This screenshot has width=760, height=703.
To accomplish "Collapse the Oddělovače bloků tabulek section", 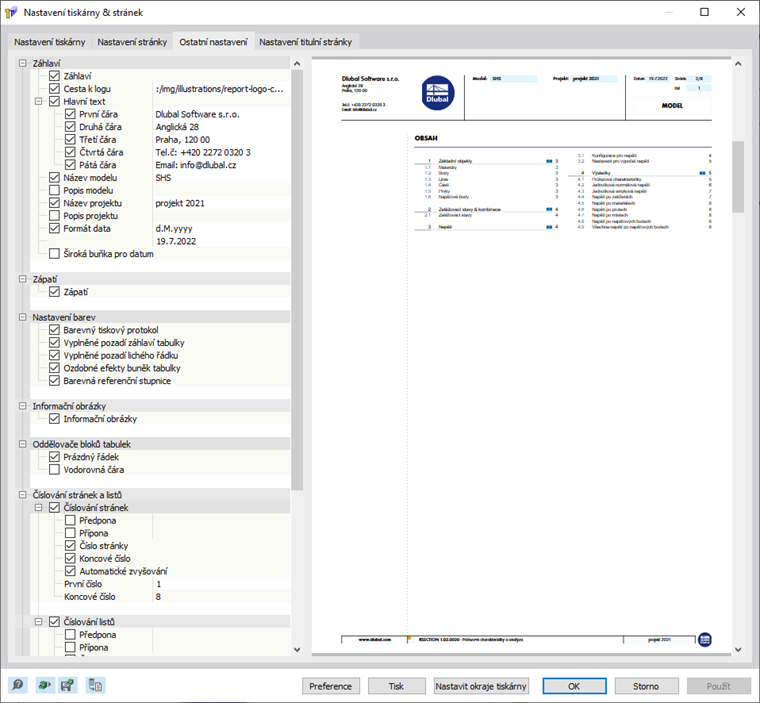I will tap(22, 444).
